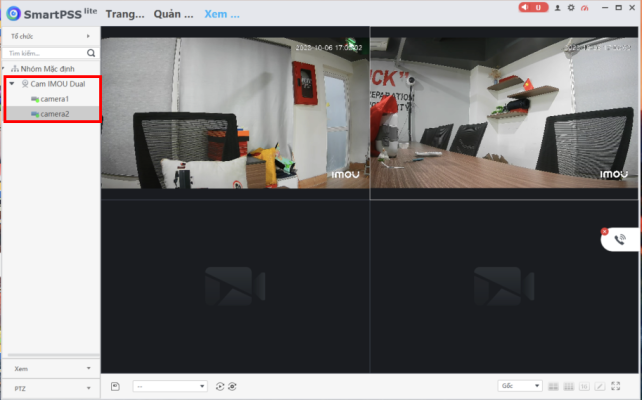This screenshot has width=642, height=400.
Task: Select the empty bottom-left video pane
Action: point(235,286)
